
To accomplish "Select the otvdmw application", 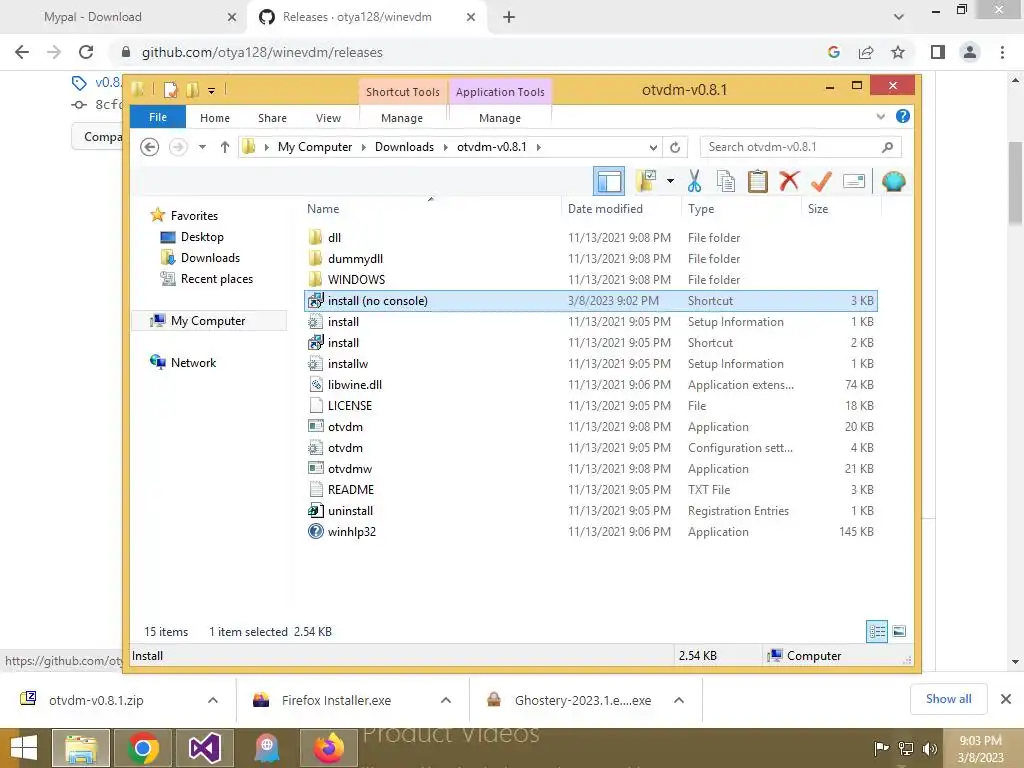I will click(591, 469).
